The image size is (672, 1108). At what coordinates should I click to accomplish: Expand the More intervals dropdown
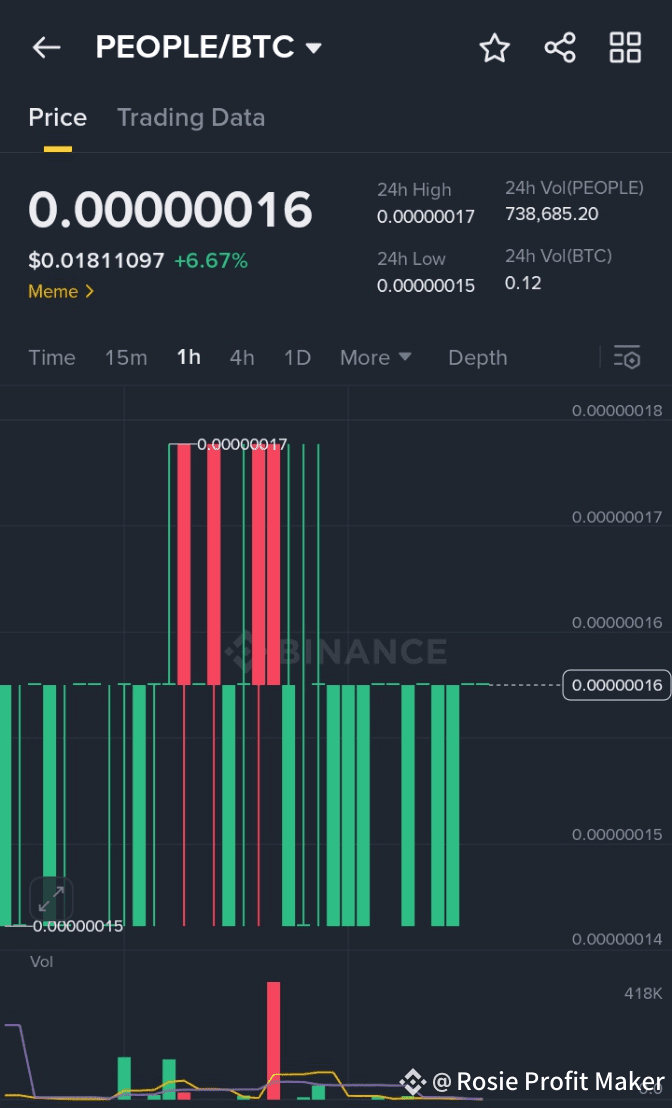(x=375, y=358)
